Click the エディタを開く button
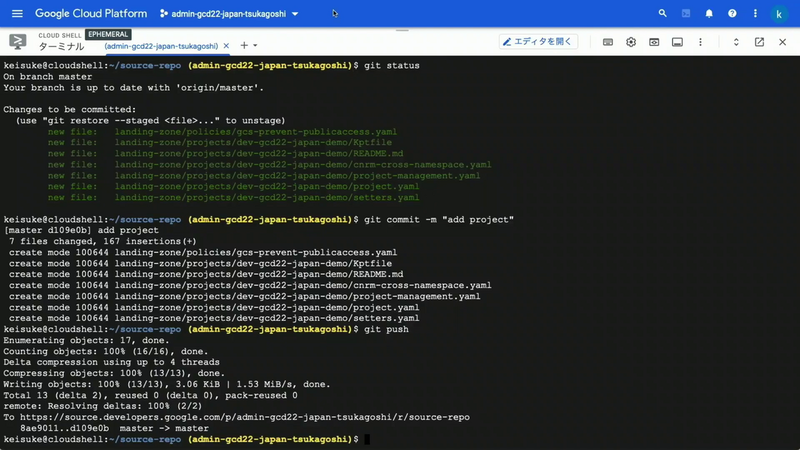Image resolution: width=800 pixels, height=450 pixels. click(x=538, y=41)
